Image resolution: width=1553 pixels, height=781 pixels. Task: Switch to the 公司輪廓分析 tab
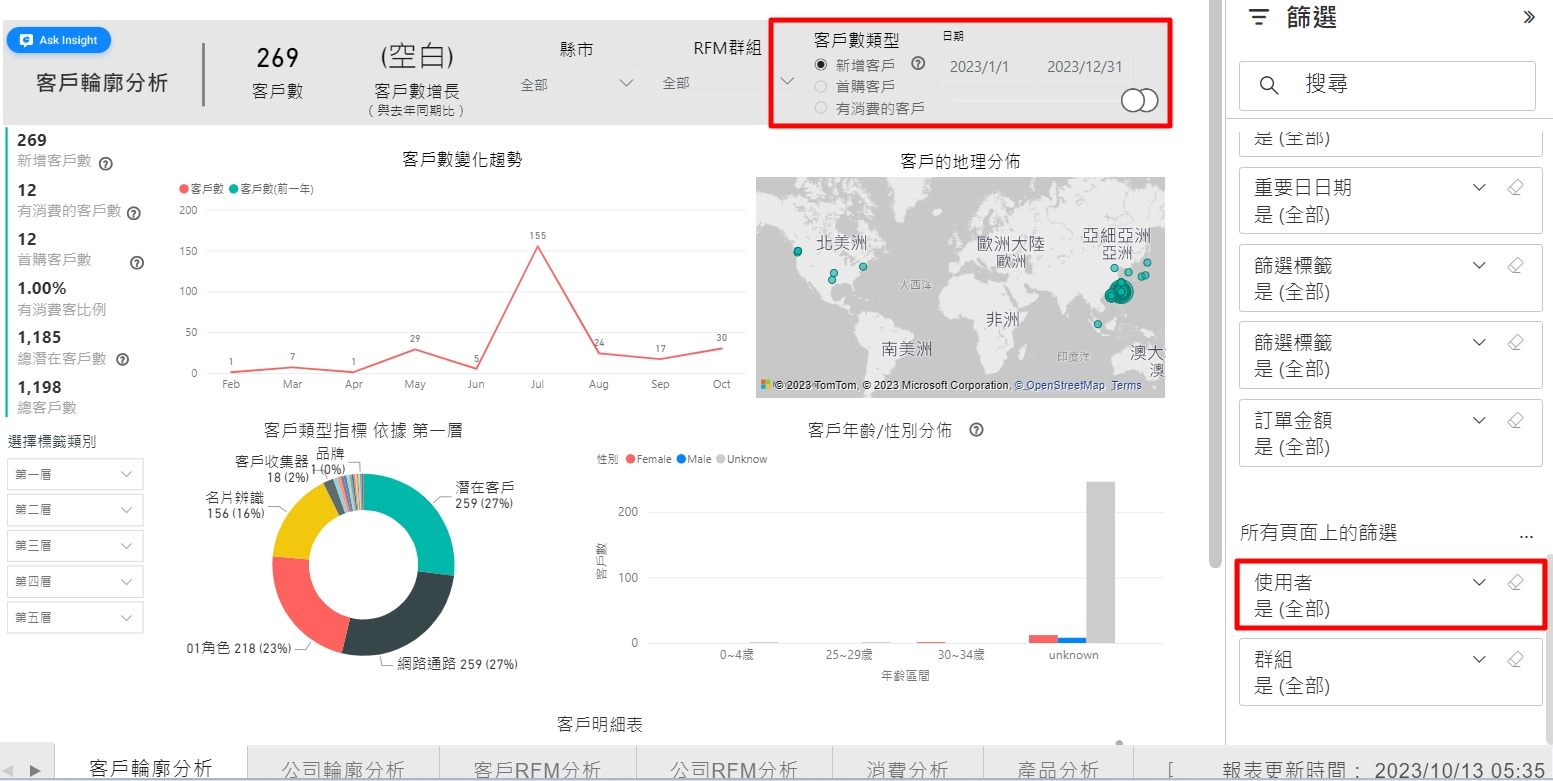click(x=343, y=769)
